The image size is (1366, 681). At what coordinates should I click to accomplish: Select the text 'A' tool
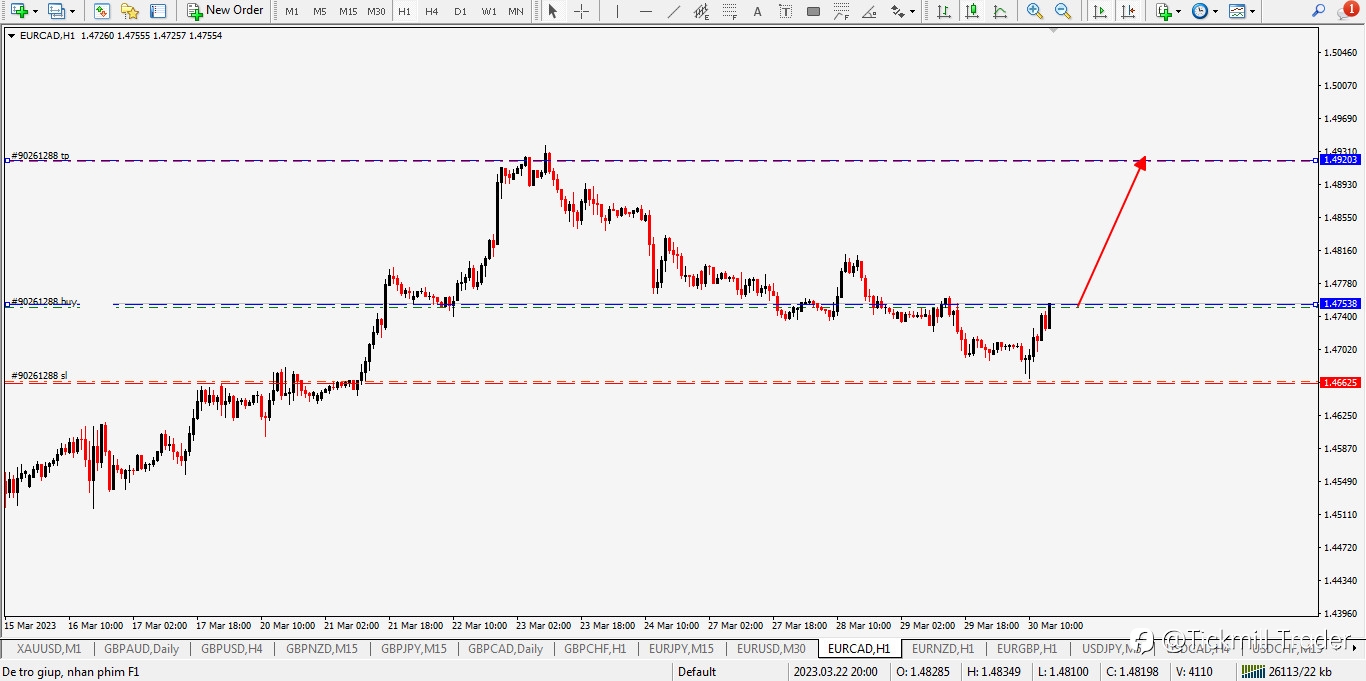coord(757,11)
